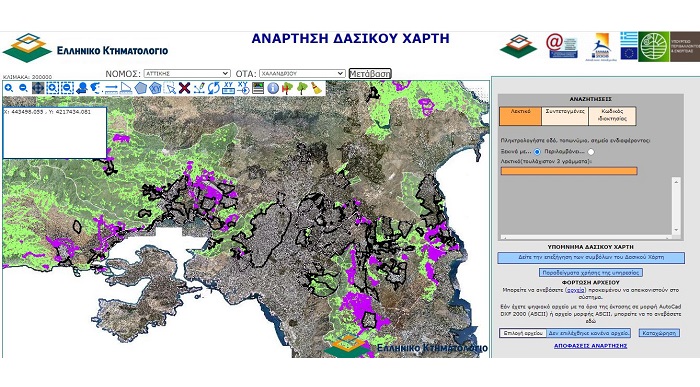Select the 'Περιλαμβάνει' radio button
This screenshot has height=387, width=700.
point(591,152)
